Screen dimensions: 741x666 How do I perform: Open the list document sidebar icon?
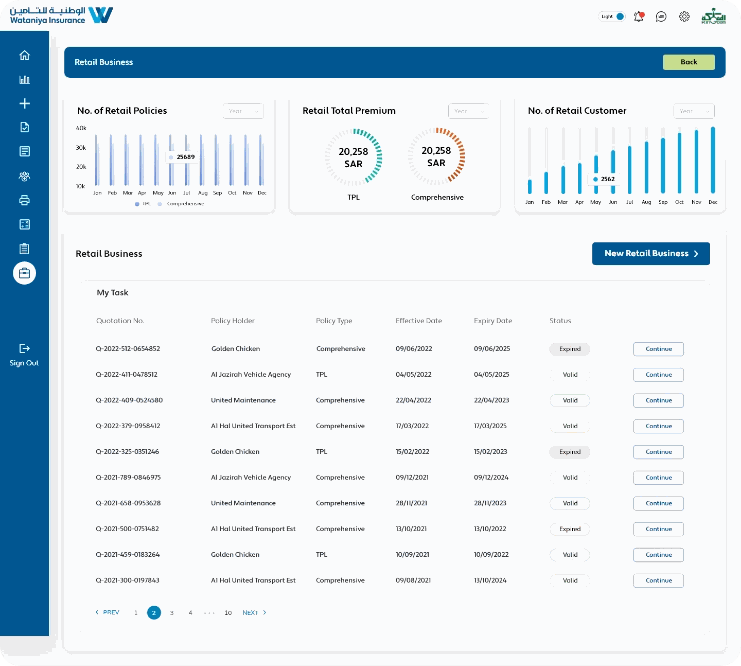coord(25,151)
